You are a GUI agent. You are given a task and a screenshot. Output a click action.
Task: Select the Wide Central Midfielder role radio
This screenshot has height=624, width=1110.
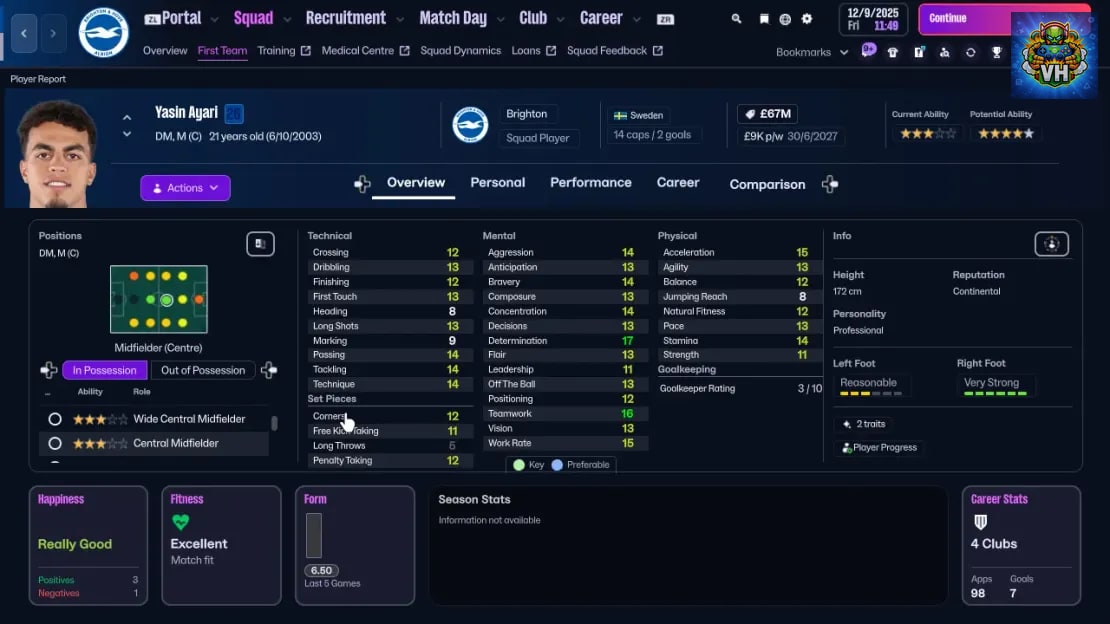55,419
